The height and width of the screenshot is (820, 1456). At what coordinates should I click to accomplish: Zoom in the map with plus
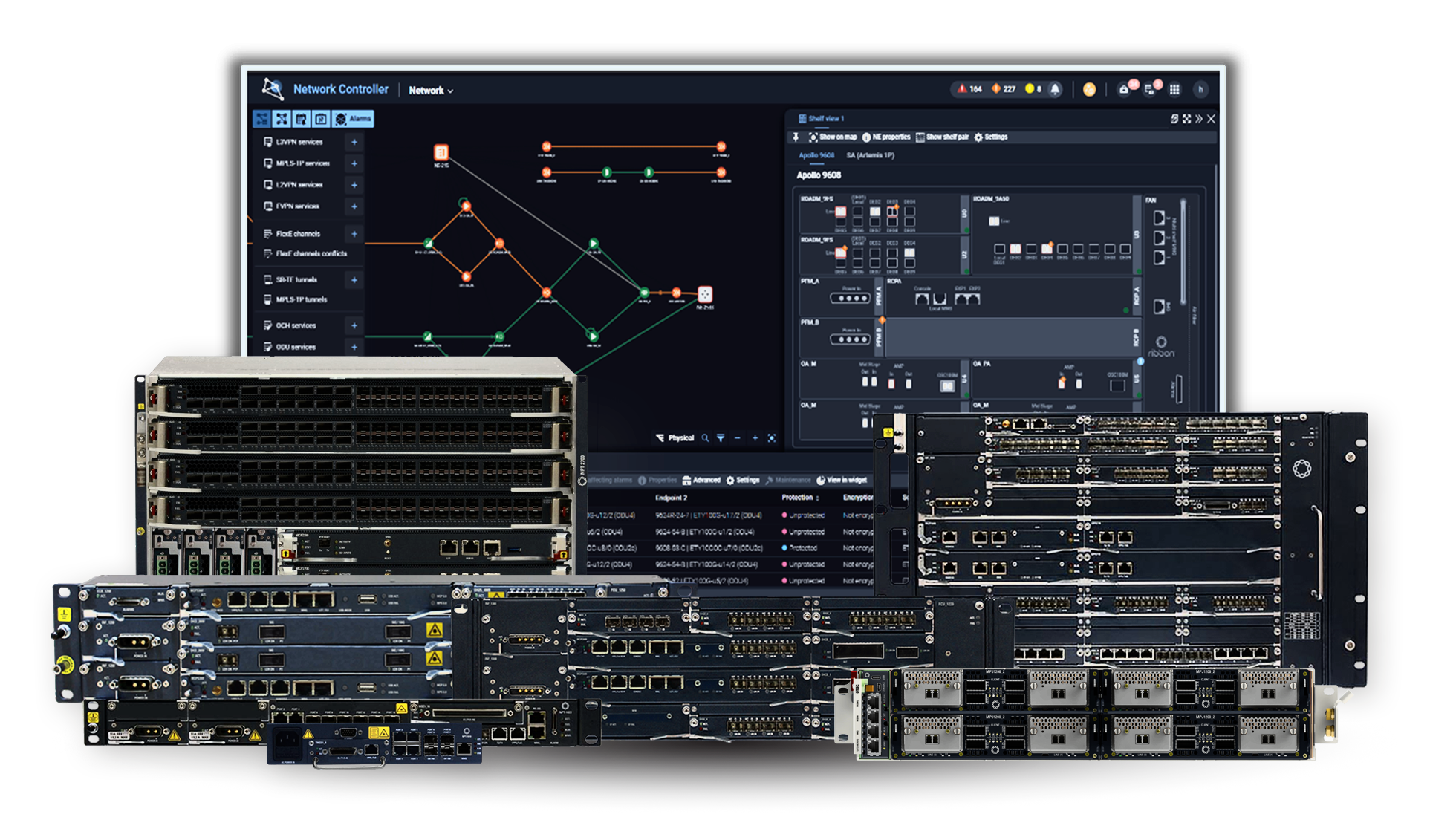[x=755, y=438]
